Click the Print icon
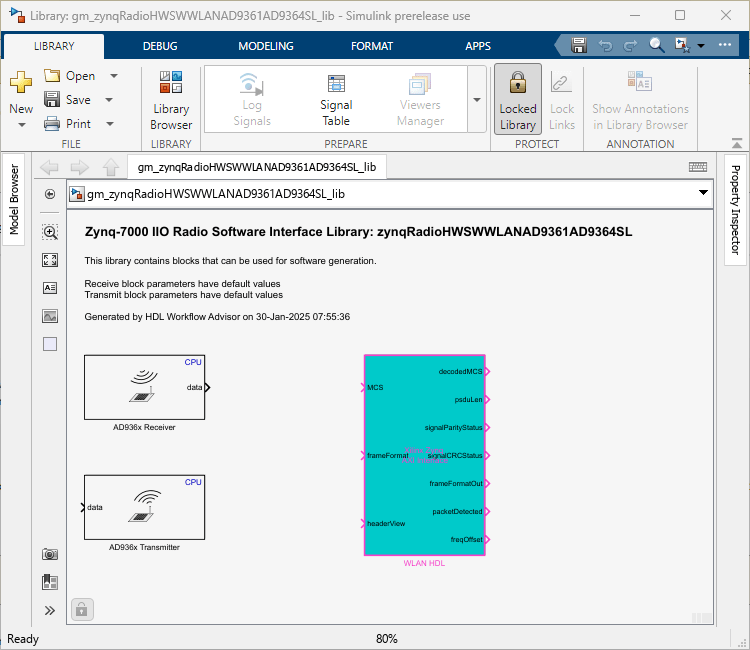This screenshot has height=650, width=750. tap(52, 124)
